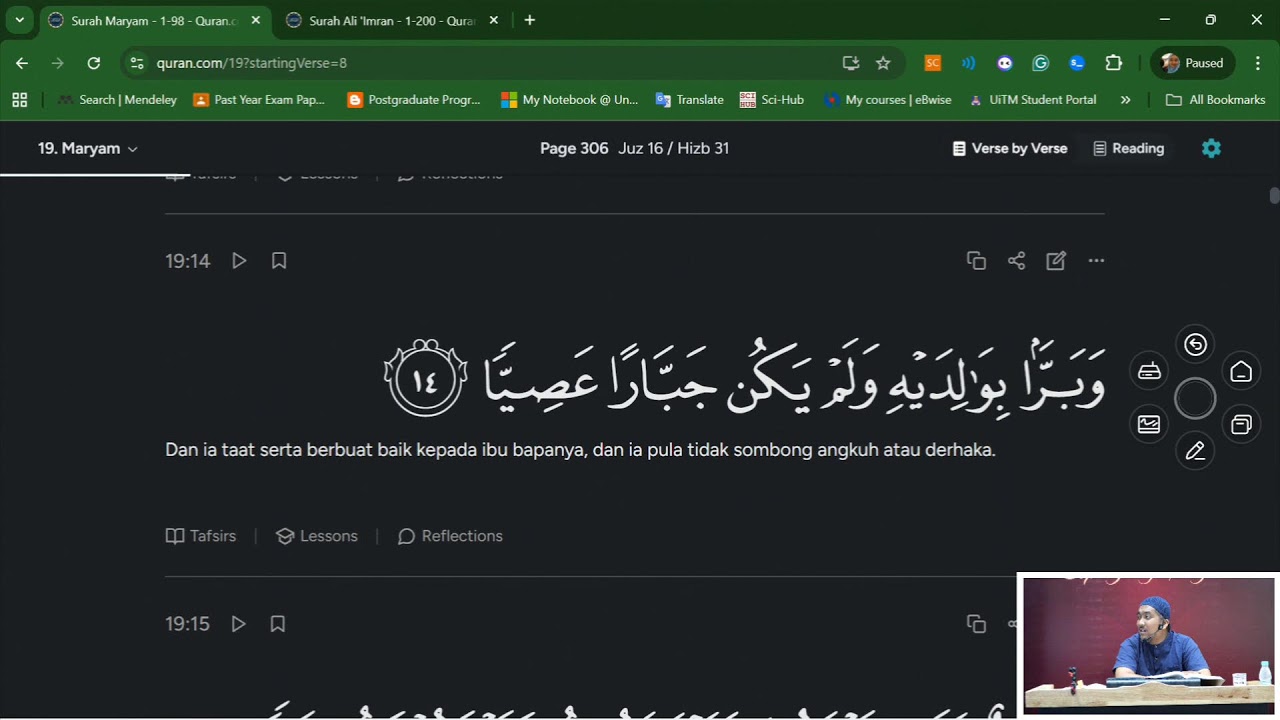Open Quran.com settings gear
Viewport: 1280px width, 720px height.
tap(1211, 148)
